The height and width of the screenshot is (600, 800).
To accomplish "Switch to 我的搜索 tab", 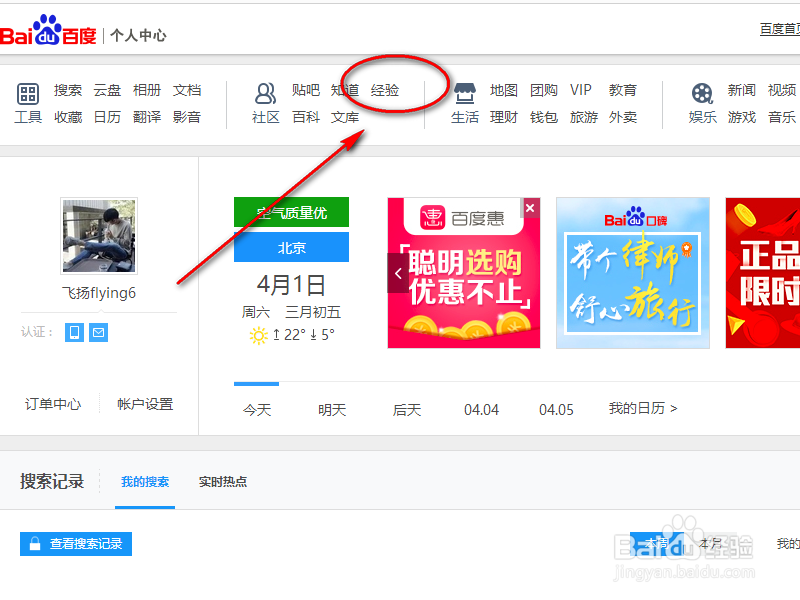I will click(145, 482).
